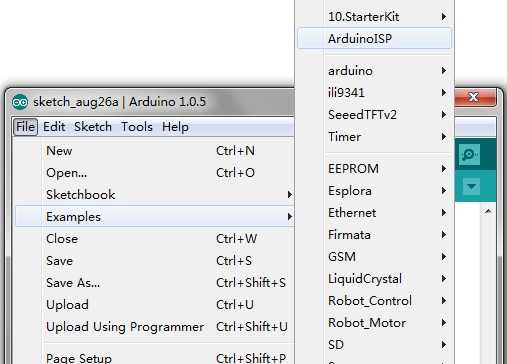The height and width of the screenshot is (364, 507).
Task: Open the File menu
Action: 26,127
